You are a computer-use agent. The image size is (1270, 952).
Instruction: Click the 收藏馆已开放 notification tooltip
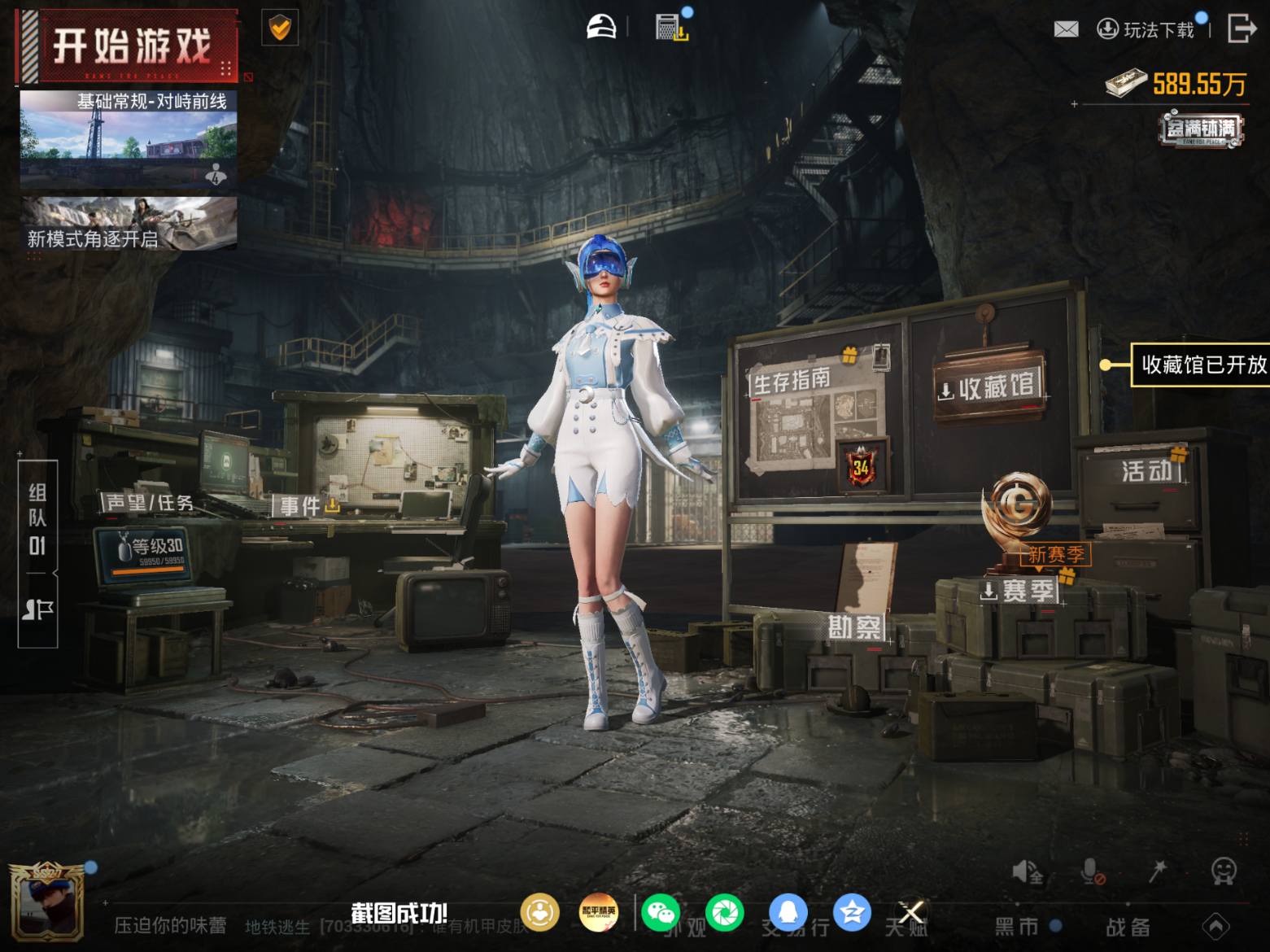[1201, 365]
